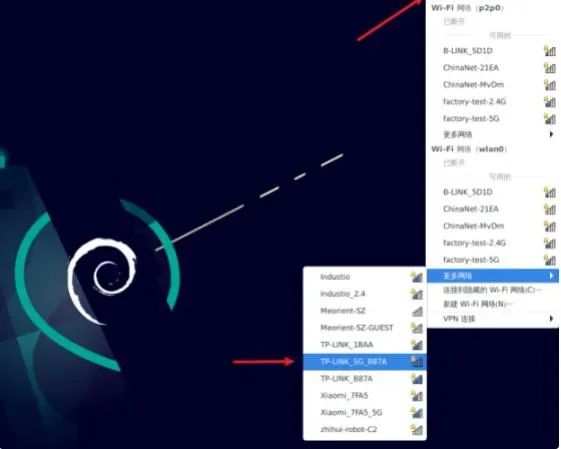Click signal icon for p2p0 B-LINK_5D1D

(x=550, y=51)
